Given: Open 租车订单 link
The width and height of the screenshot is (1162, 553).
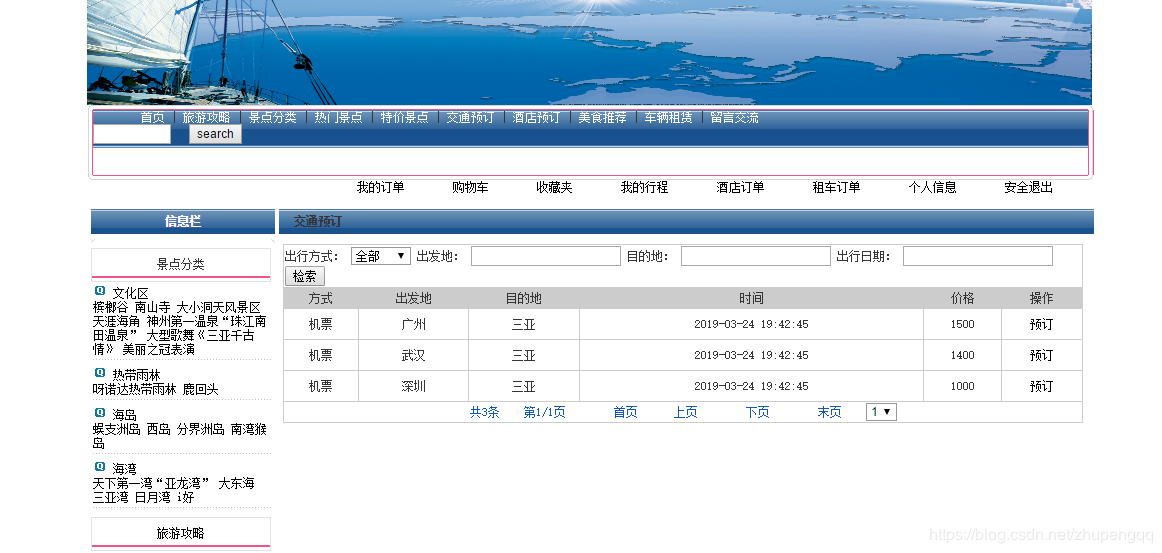Looking at the screenshot, I should coord(836,188).
